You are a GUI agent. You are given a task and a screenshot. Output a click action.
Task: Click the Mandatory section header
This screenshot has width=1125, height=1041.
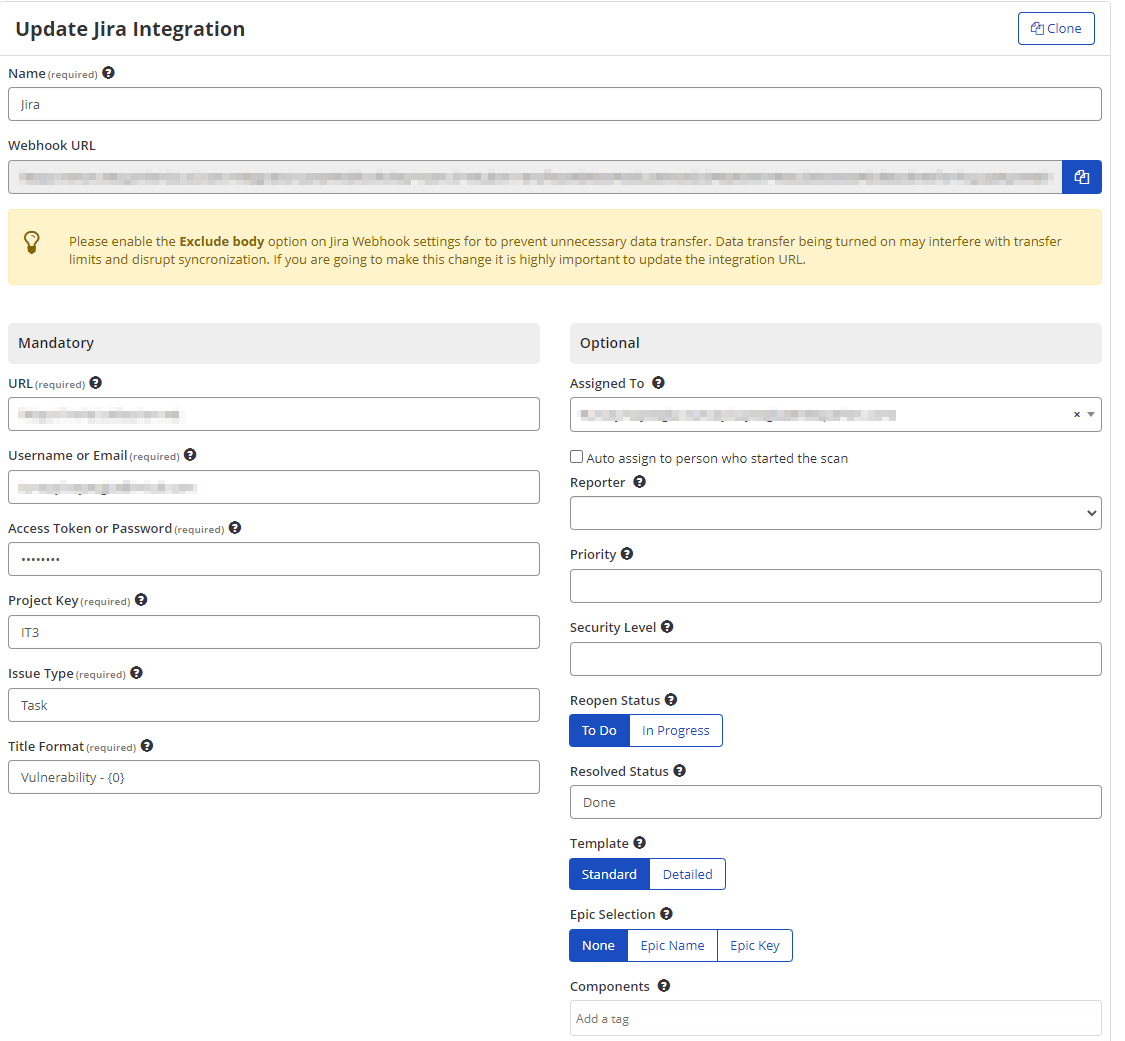[274, 343]
